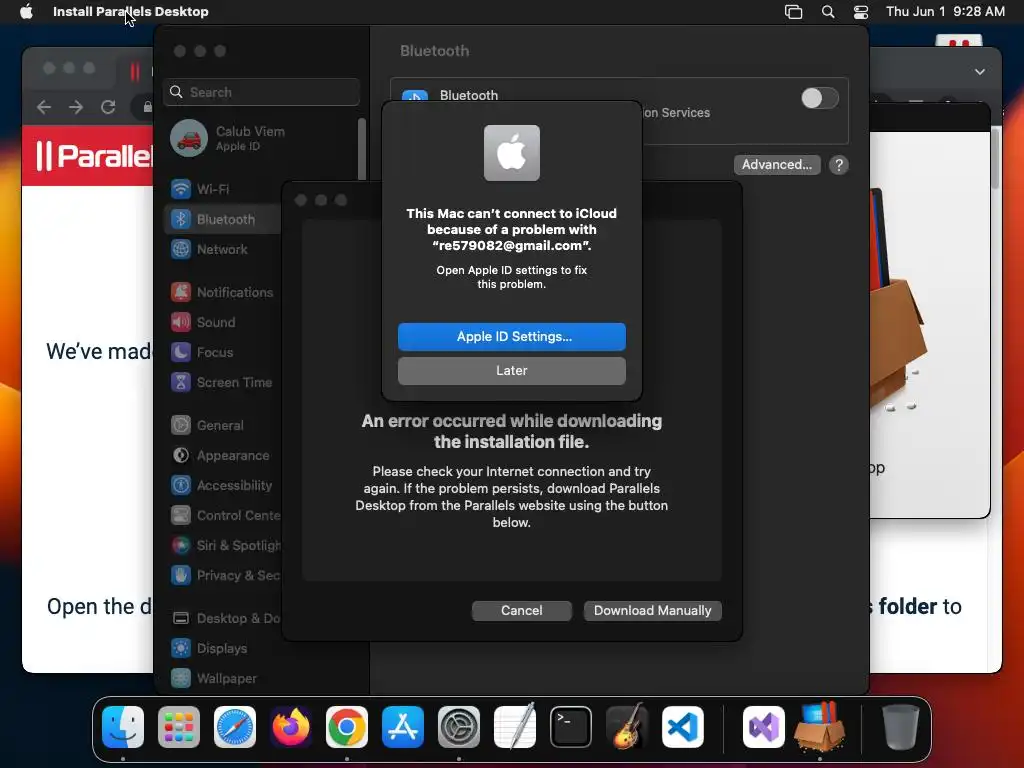Click the Parallels logo on webpage
Image resolution: width=1024 pixels, height=768 pixels.
click(x=95, y=156)
